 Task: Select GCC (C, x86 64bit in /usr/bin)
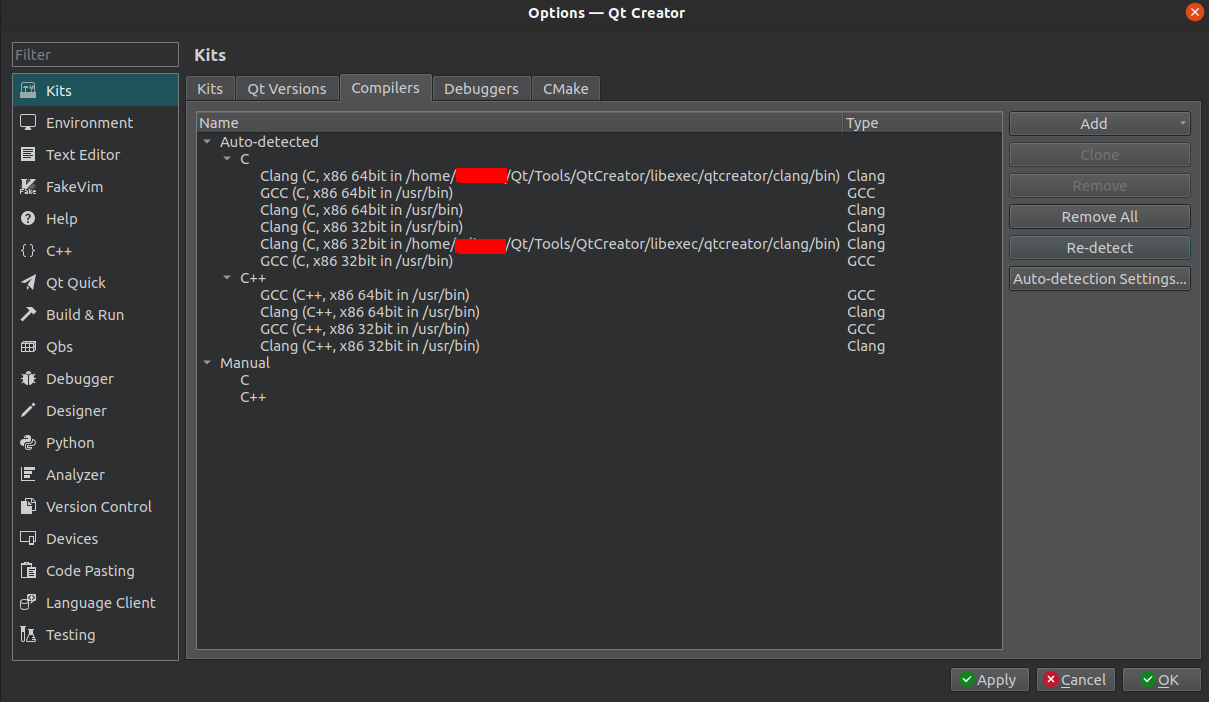(x=356, y=193)
